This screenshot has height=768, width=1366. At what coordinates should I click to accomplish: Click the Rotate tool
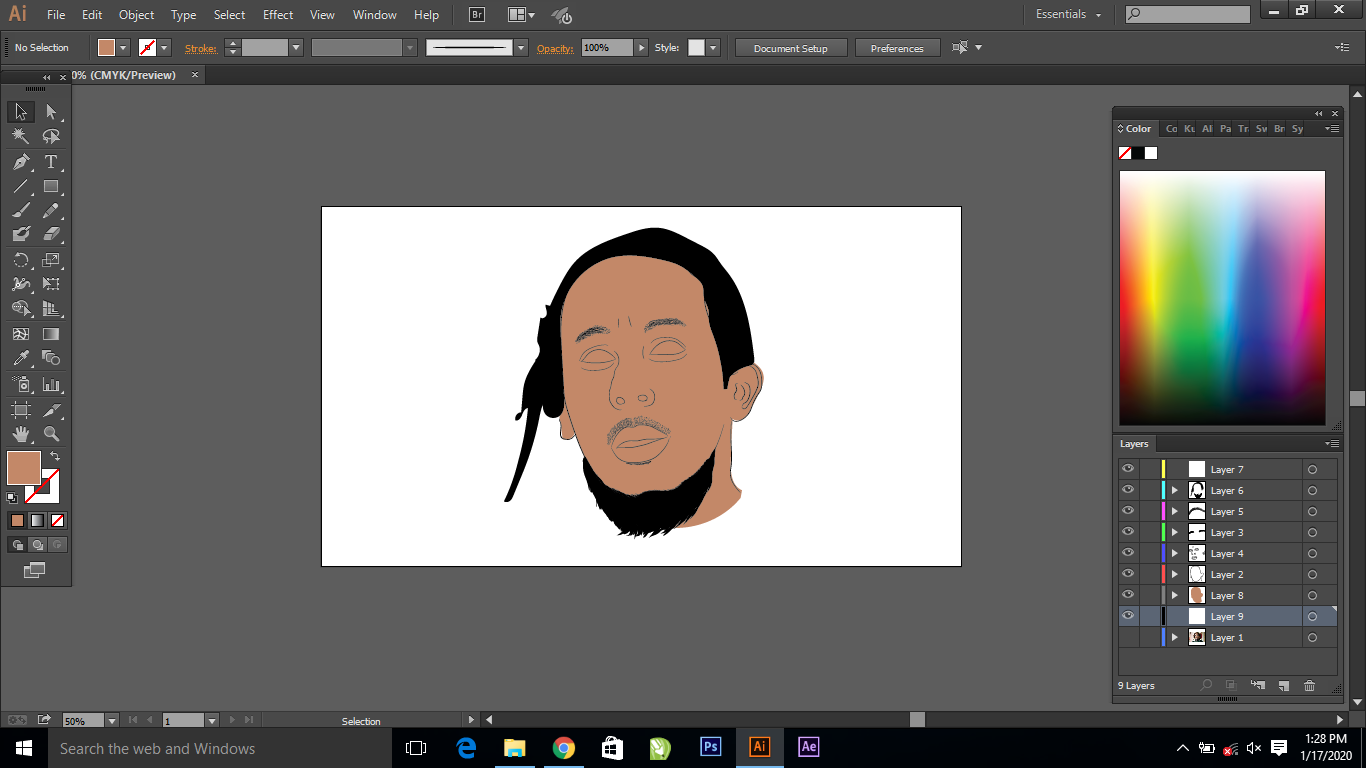(x=21, y=260)
